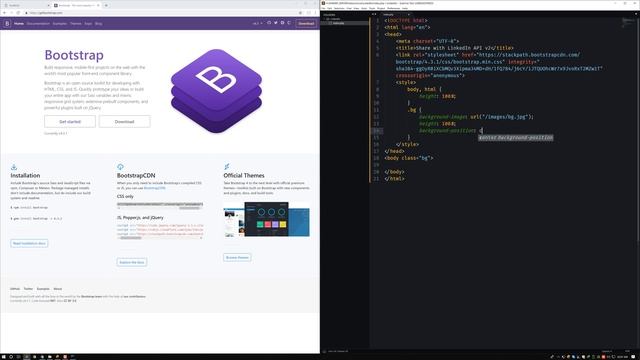Click the Official Themes lightning icon
640x360 pixels.
pyautogui.click(x=227, y=167)
